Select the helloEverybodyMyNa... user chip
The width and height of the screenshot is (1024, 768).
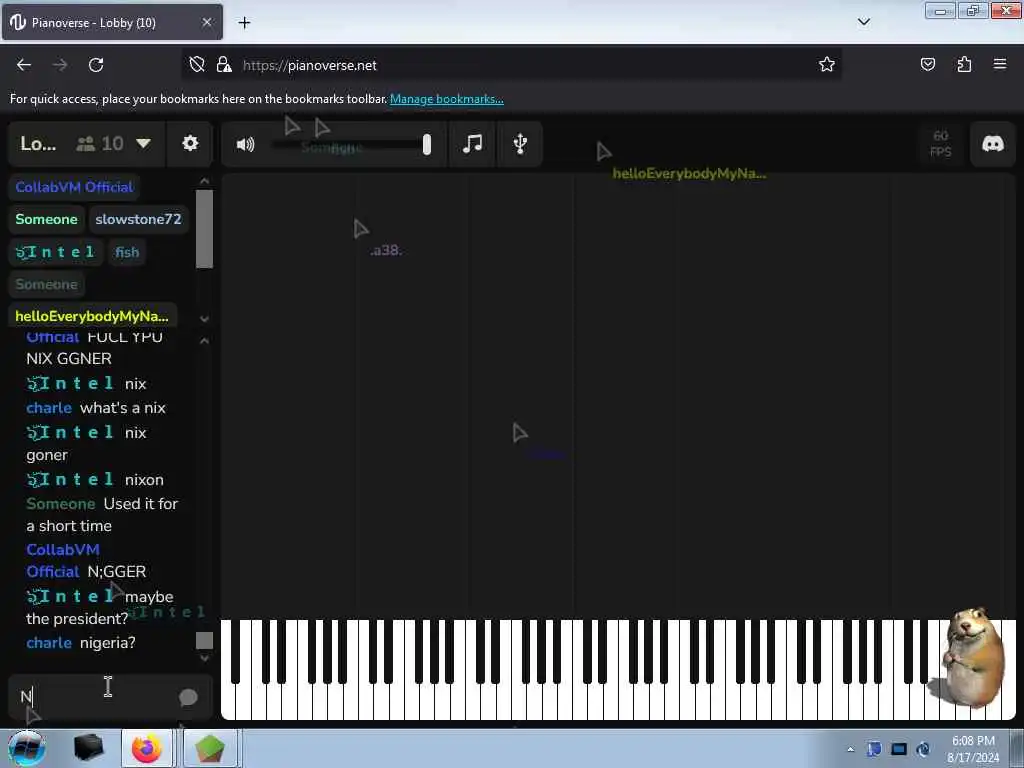point(92,316)
